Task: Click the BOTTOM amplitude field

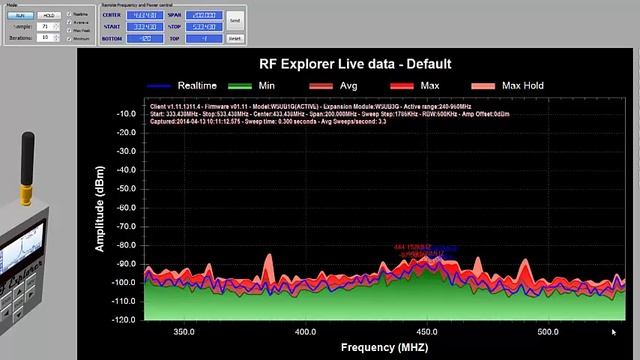Action: (145, 39)
